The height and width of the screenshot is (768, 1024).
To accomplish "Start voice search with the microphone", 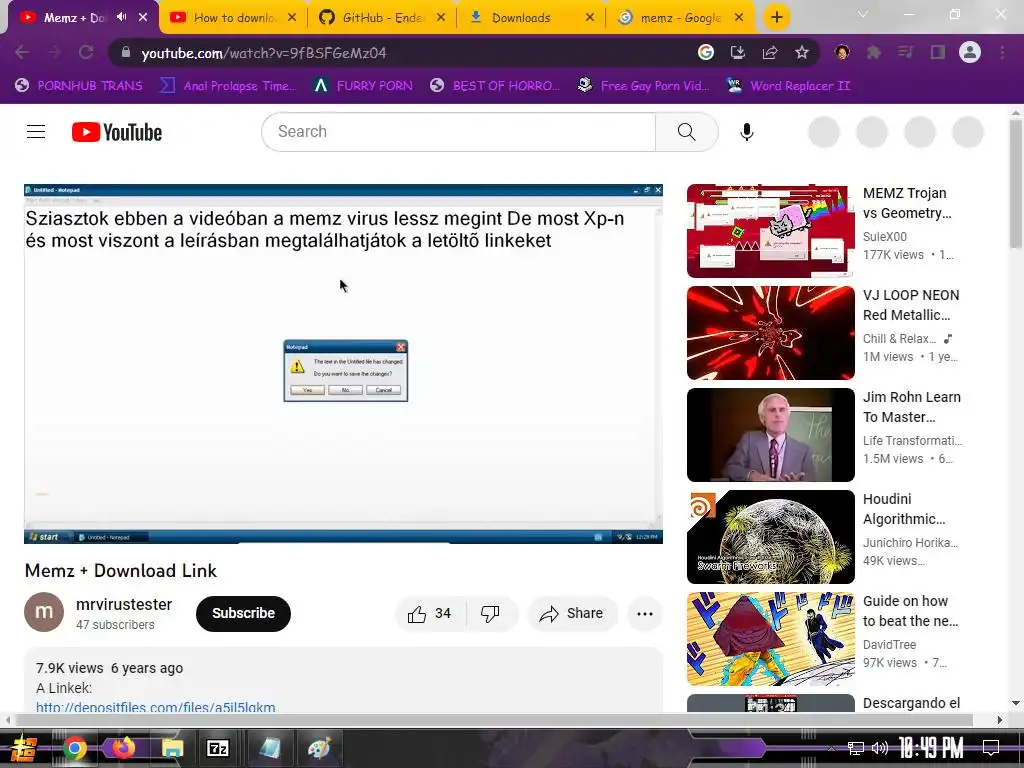I will pos(746,132).
